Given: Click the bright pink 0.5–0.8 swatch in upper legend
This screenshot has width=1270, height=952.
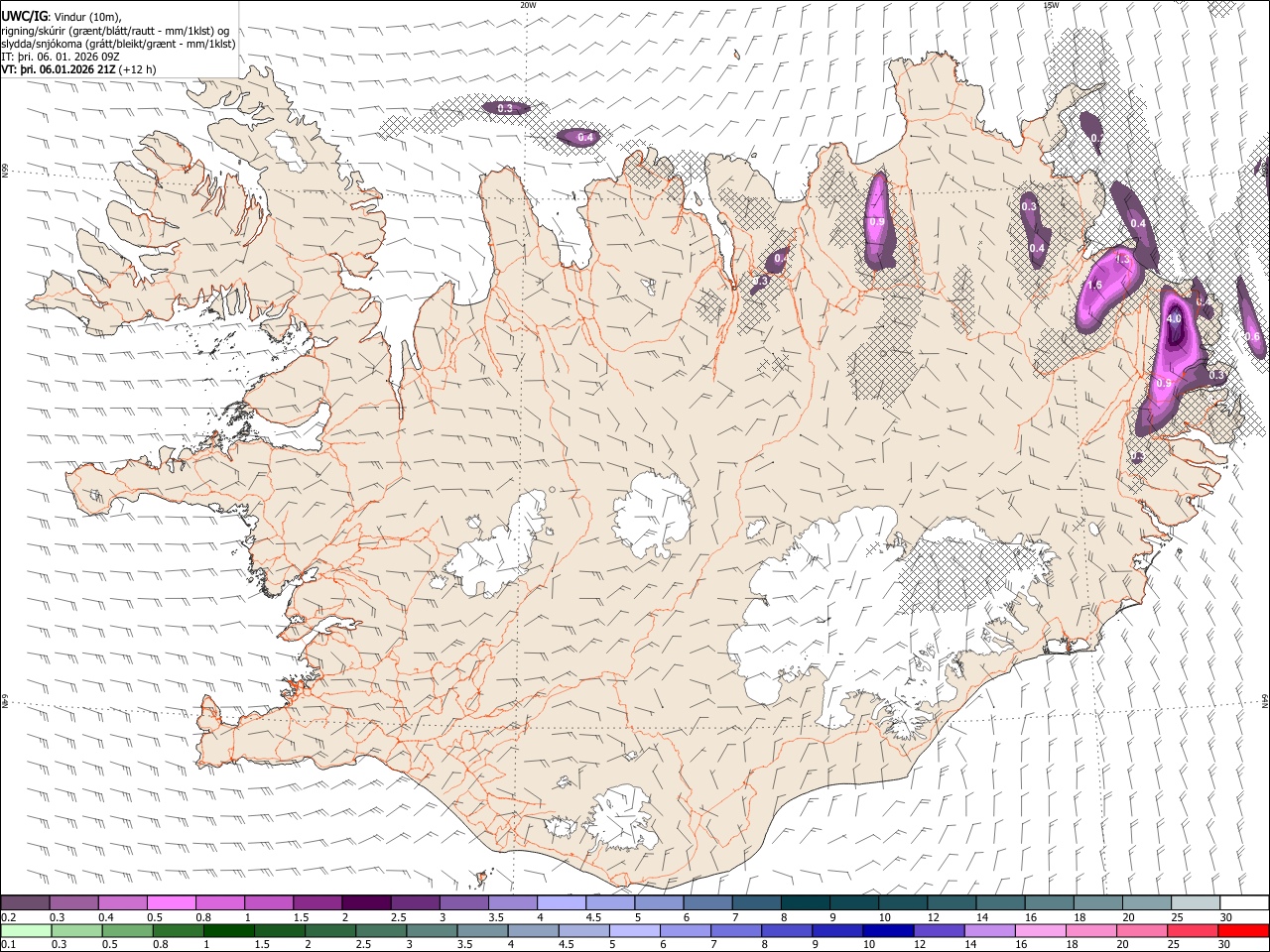Looking at the screenshot, I should (x=172, y=902).
